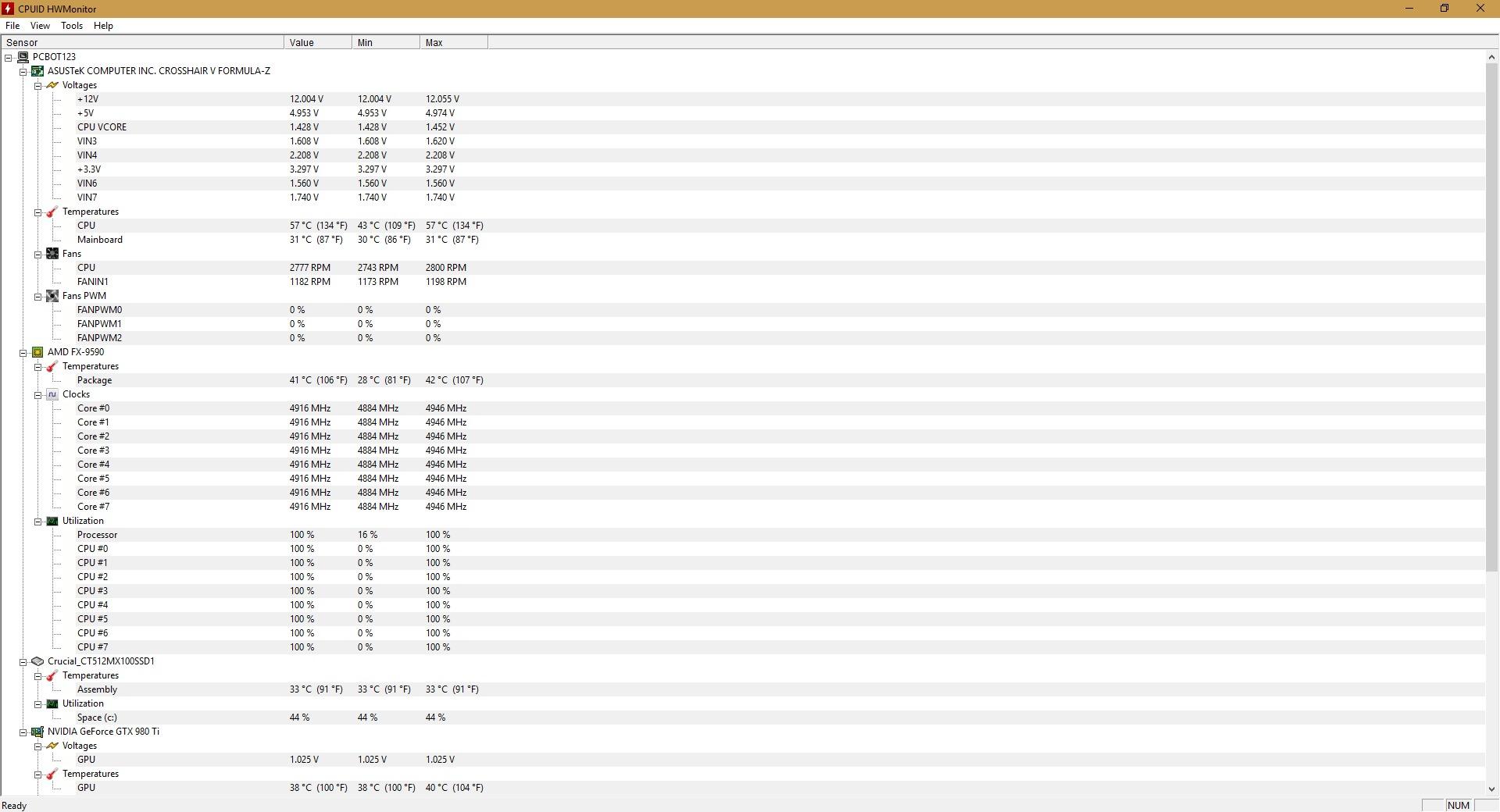Click the vertical scrollbar thumb

(1491, 317)
